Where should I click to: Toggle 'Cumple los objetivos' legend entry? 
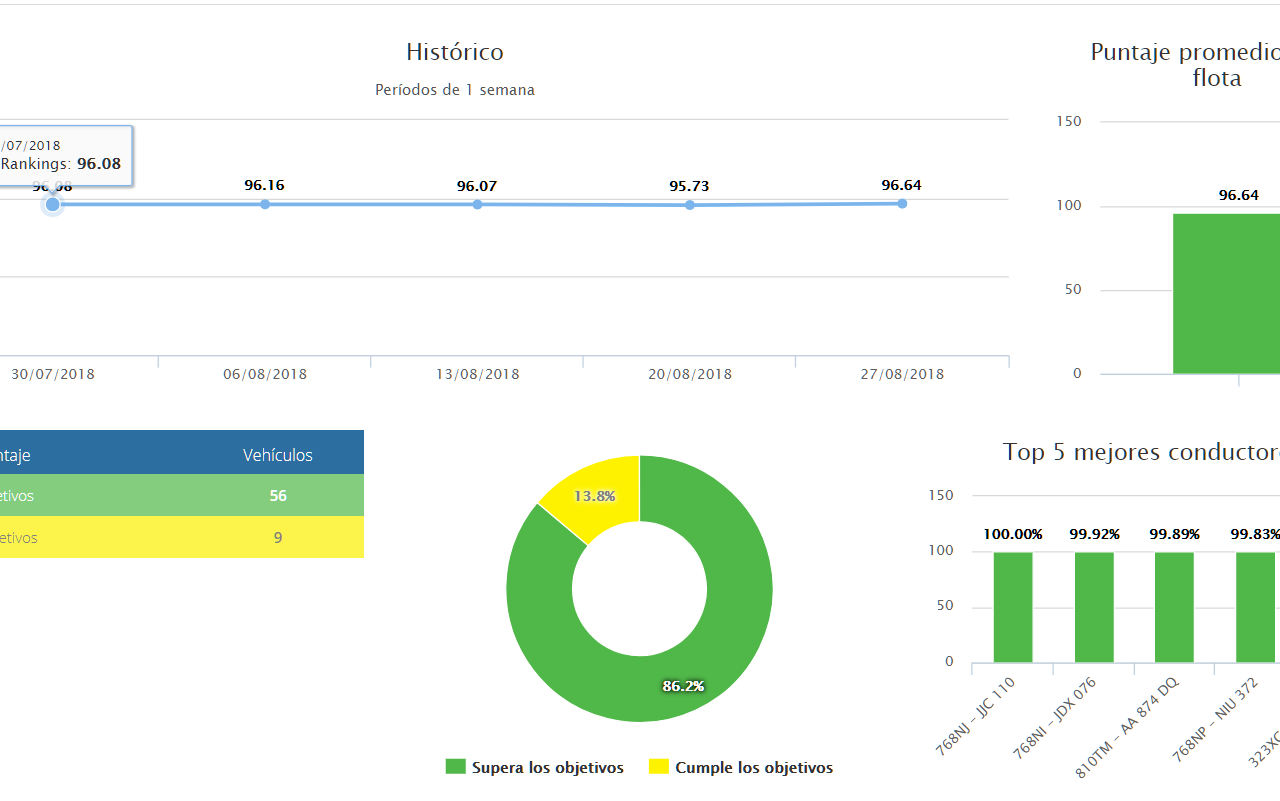pyautogui.click(x=741, y=767)
